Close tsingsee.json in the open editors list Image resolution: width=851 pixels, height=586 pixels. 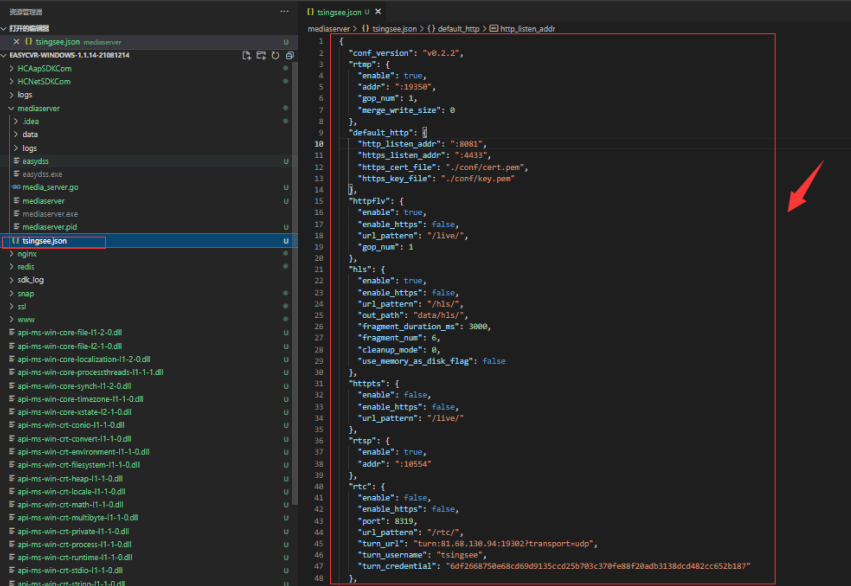pos(16,42)
